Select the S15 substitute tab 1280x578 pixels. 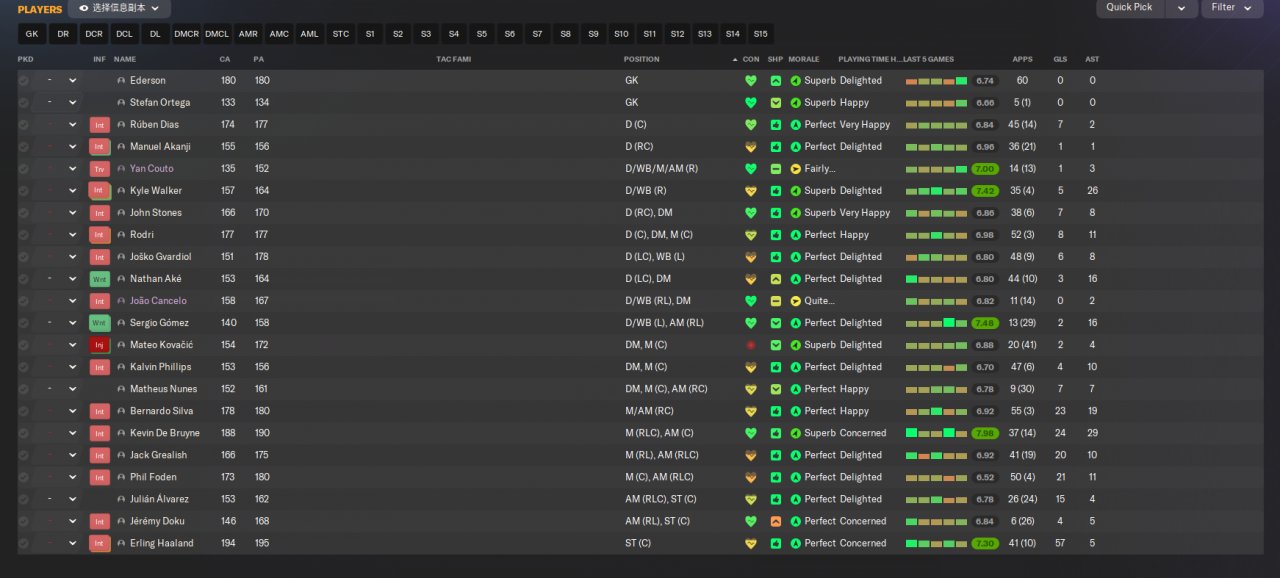pos(761,34)
